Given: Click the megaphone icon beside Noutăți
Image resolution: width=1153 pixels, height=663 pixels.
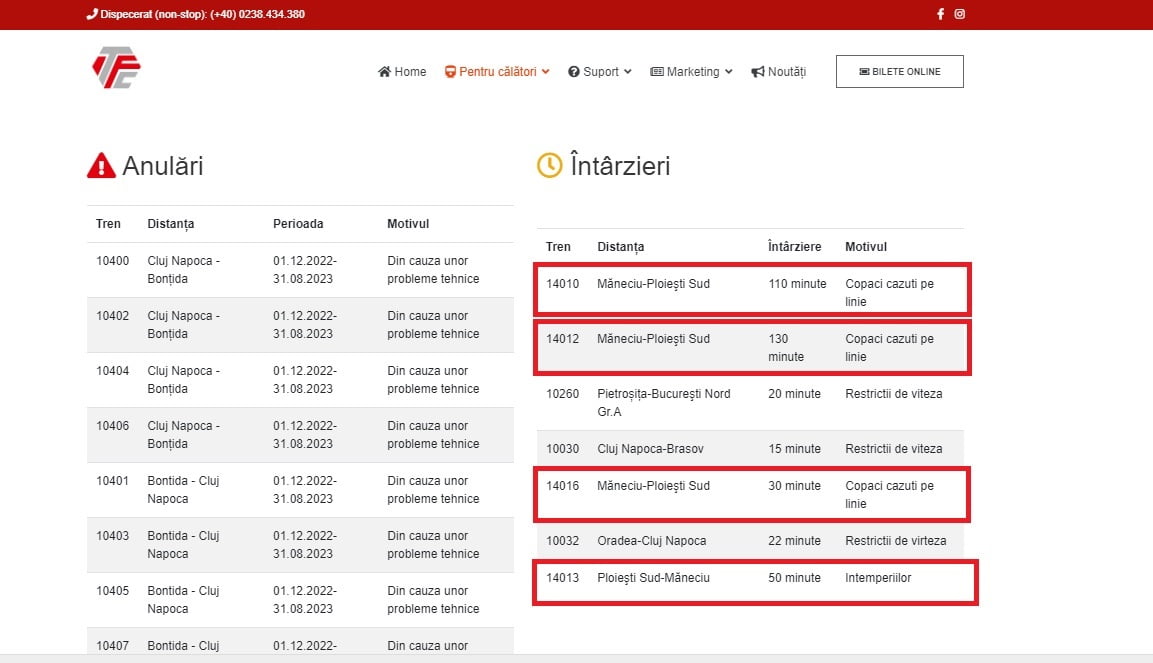Looking at the screenshot, I should pos(757,71).
